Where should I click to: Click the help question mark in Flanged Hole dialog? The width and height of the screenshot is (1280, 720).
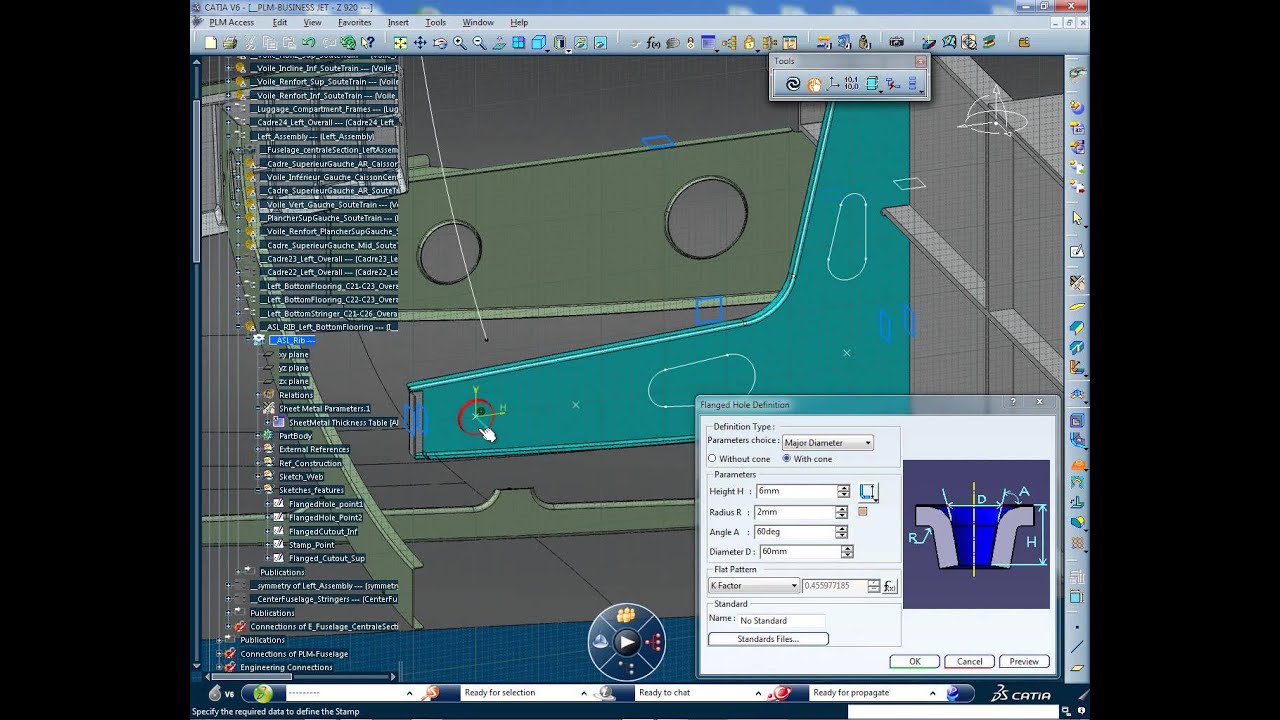[1013, 403]
